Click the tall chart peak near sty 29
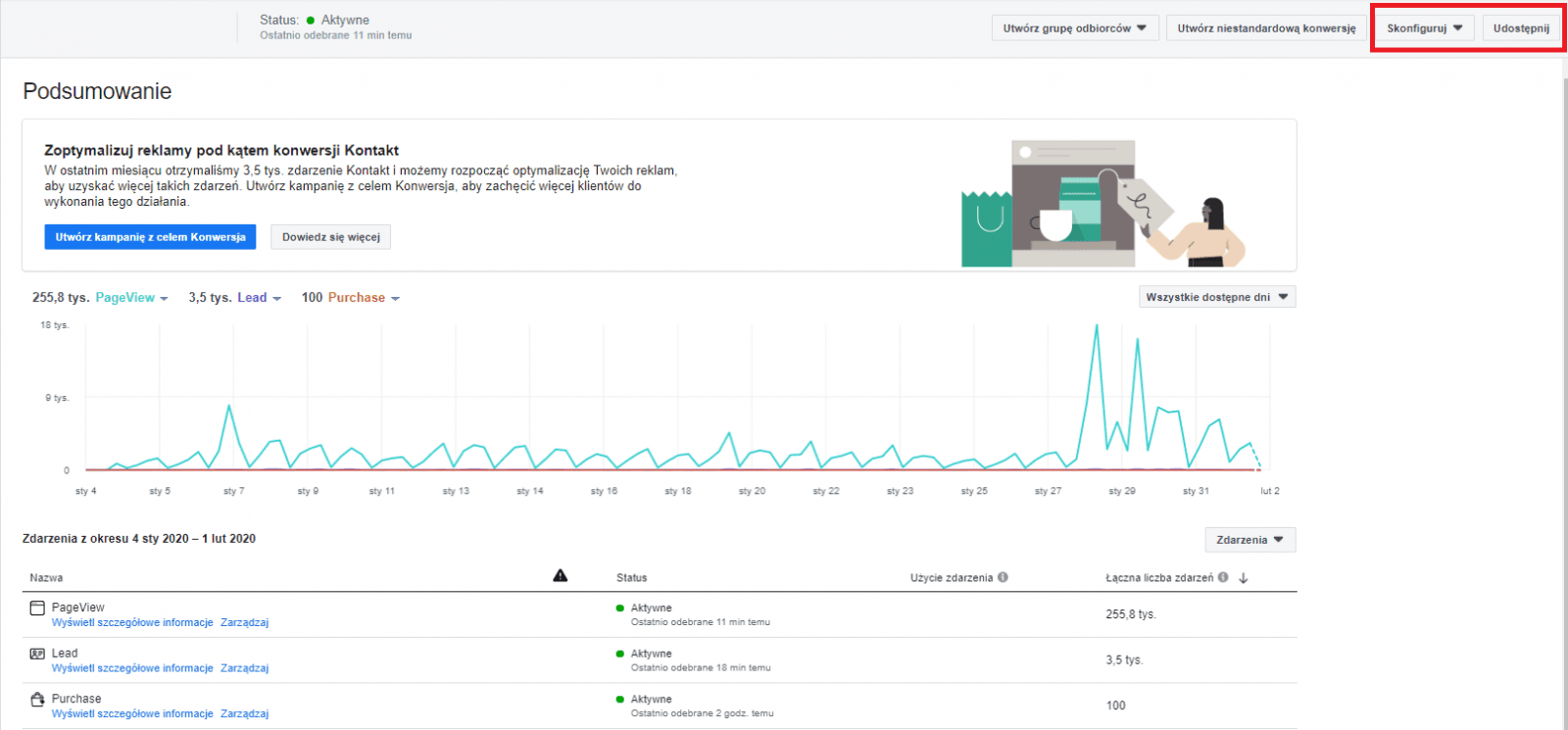The width and height of the screenshot is (1568, 730). coord(1097,326)
